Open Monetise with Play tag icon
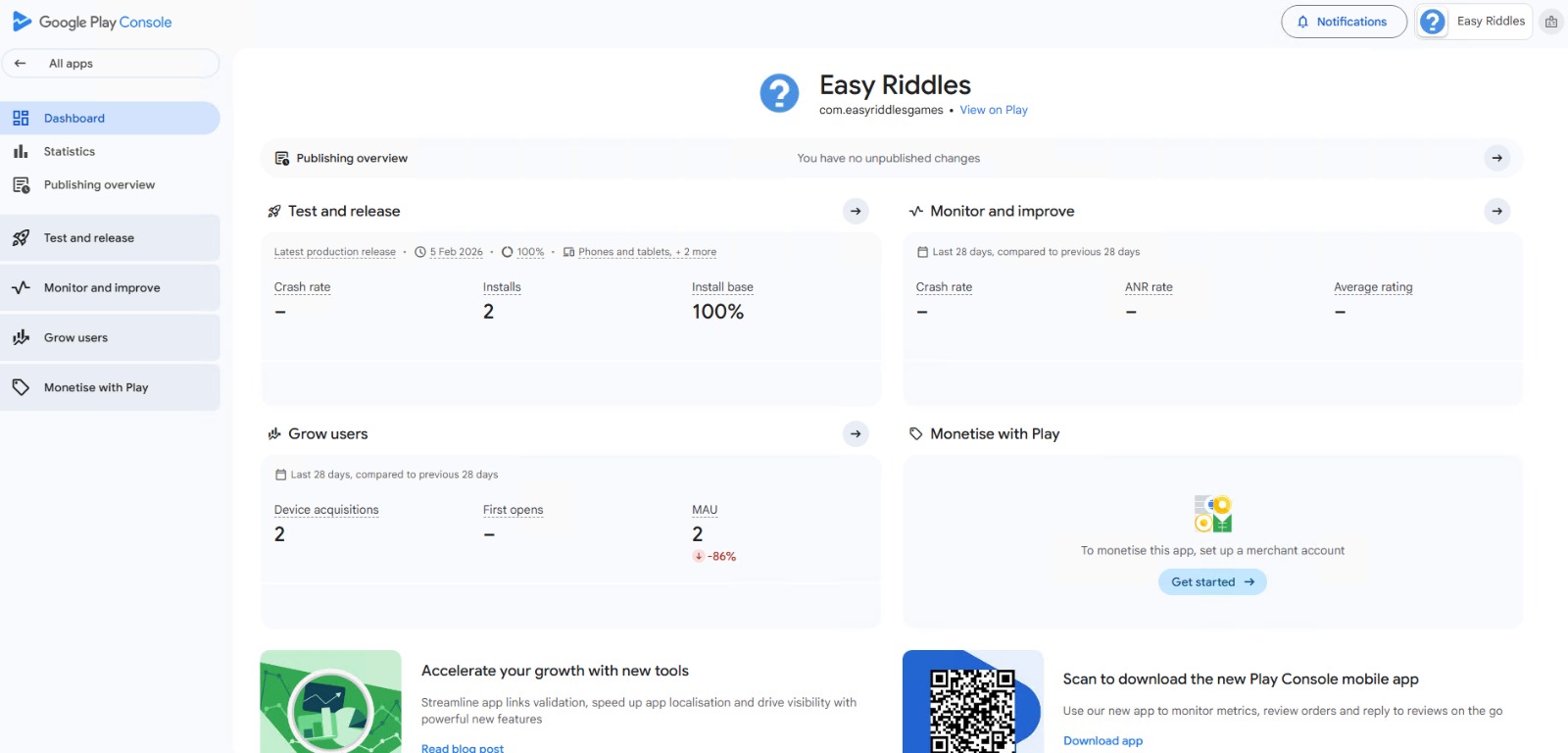1568x753 pixels. 22,387
